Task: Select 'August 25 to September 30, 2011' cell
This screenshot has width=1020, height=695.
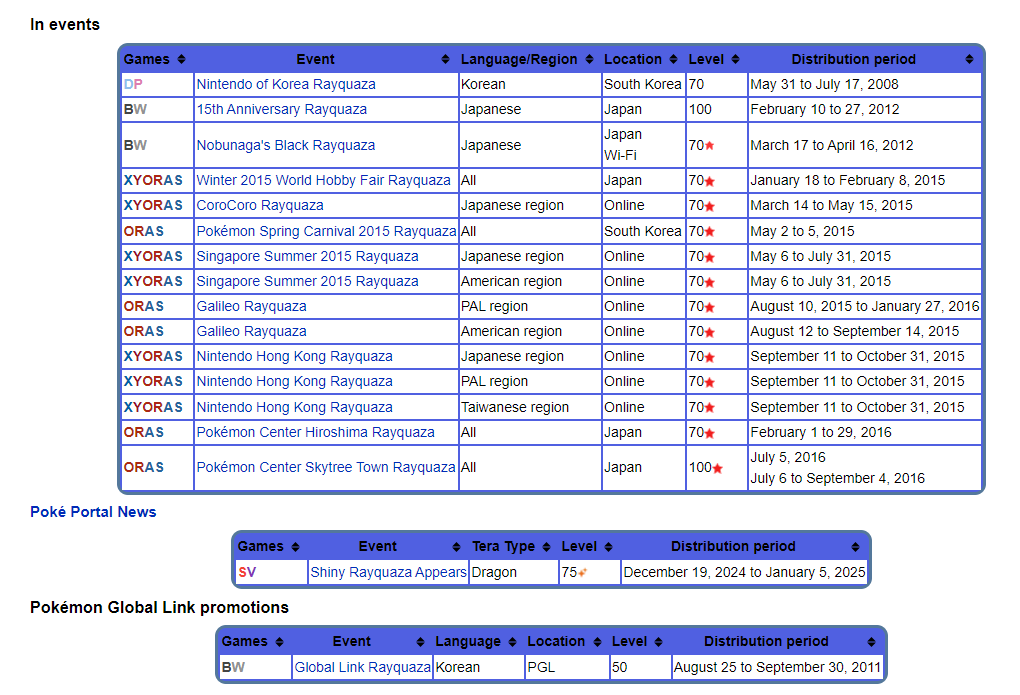Action: (x=777, y=668)
